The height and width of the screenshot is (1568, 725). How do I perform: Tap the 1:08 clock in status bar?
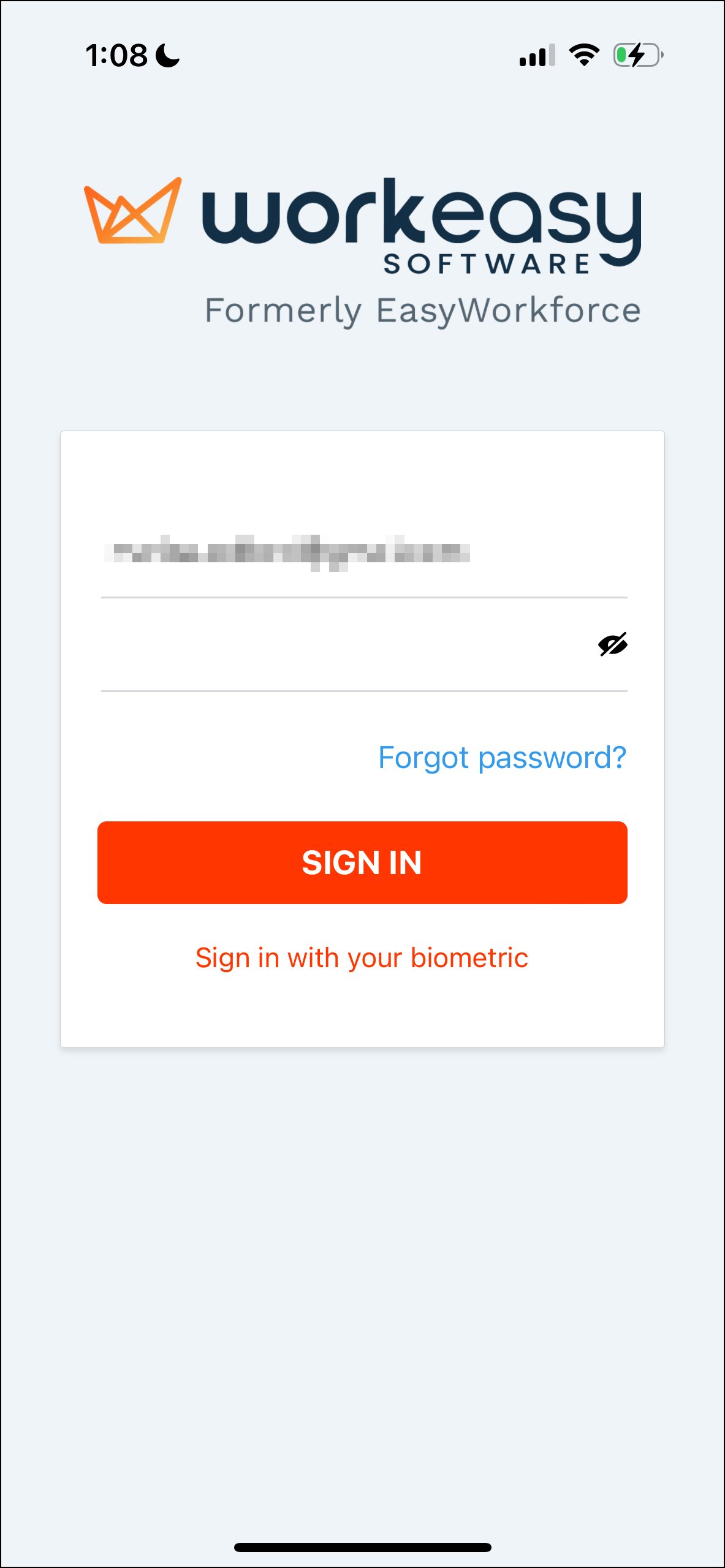tap(116, 56)
